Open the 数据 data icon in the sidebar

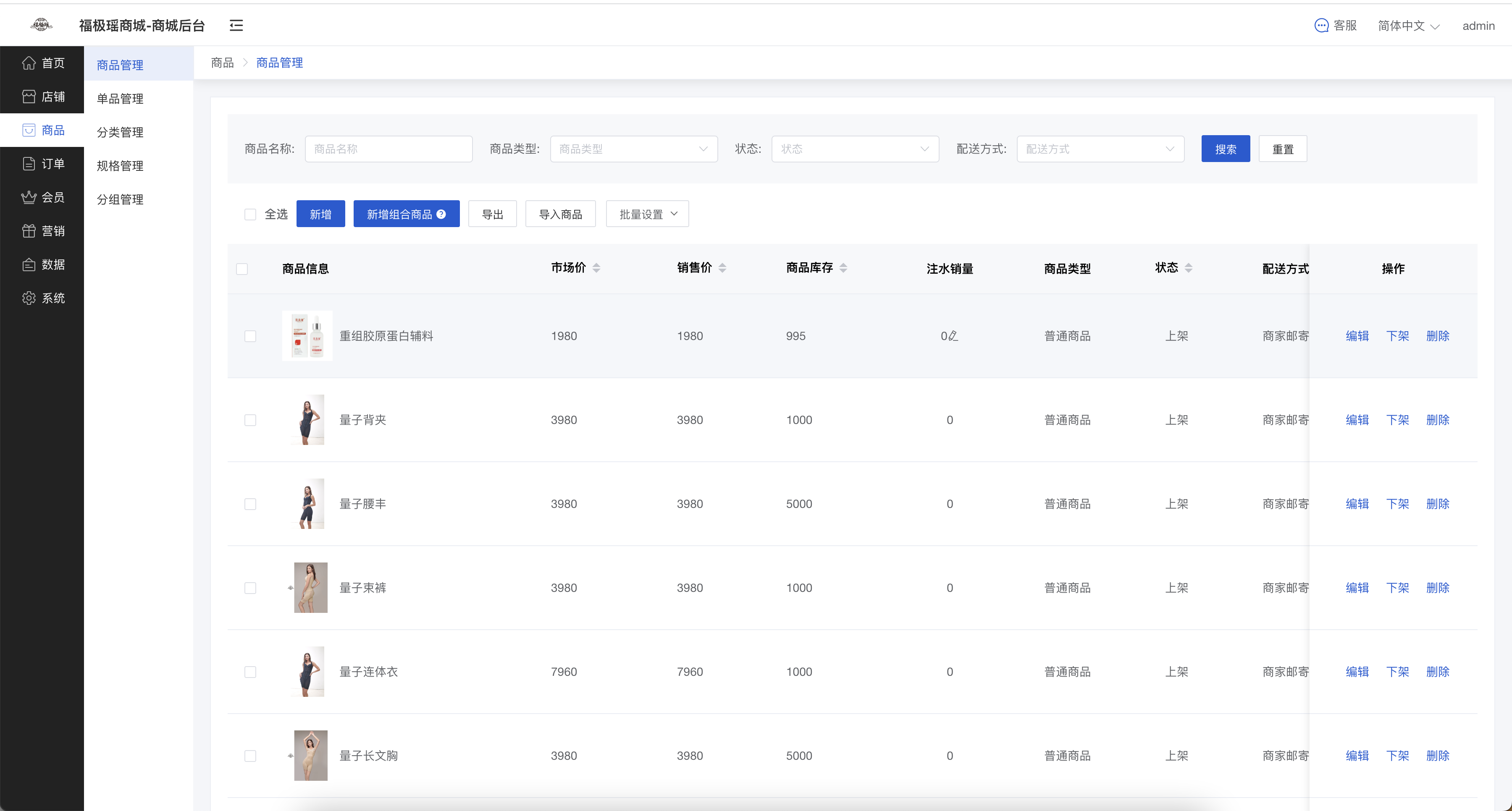[29, 264]
